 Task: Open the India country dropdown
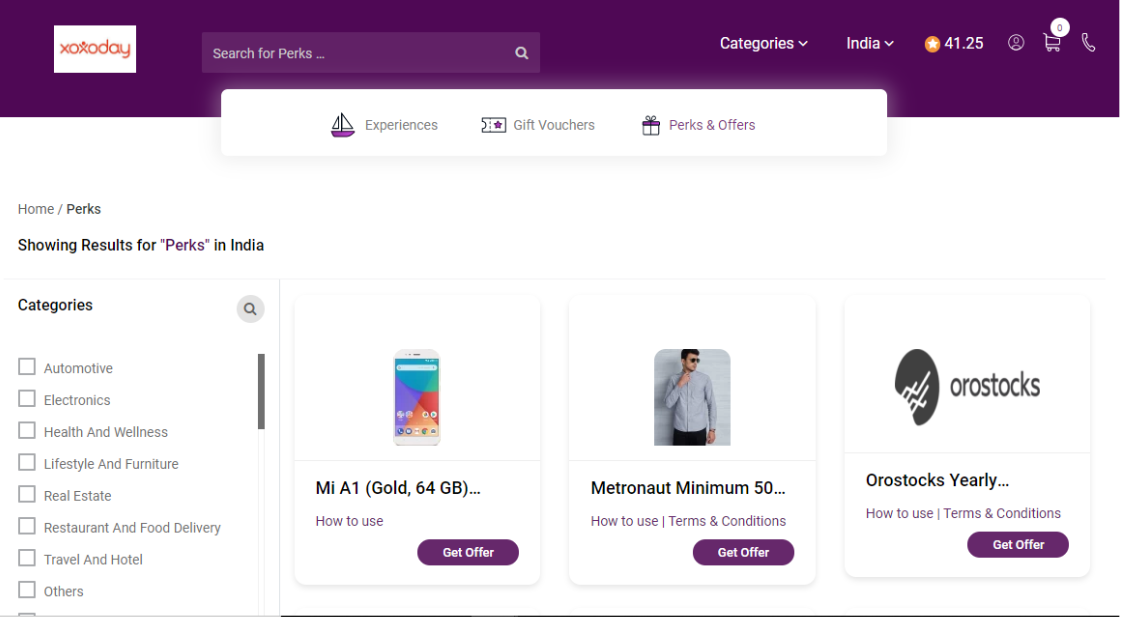[869, 44]
